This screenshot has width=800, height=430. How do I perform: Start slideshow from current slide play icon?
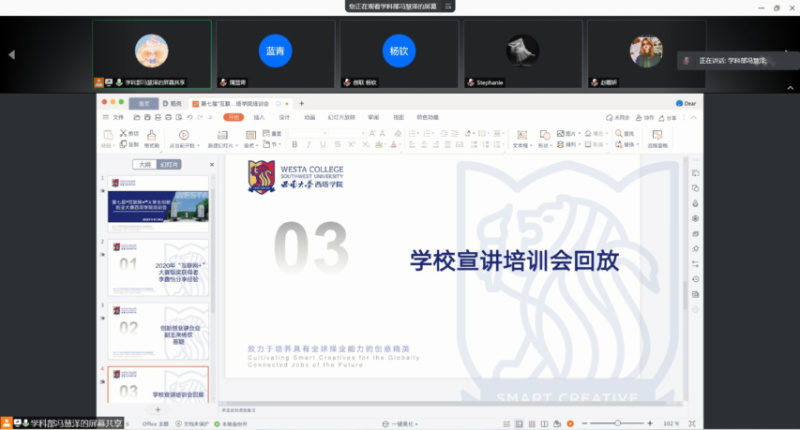point(183,134)
